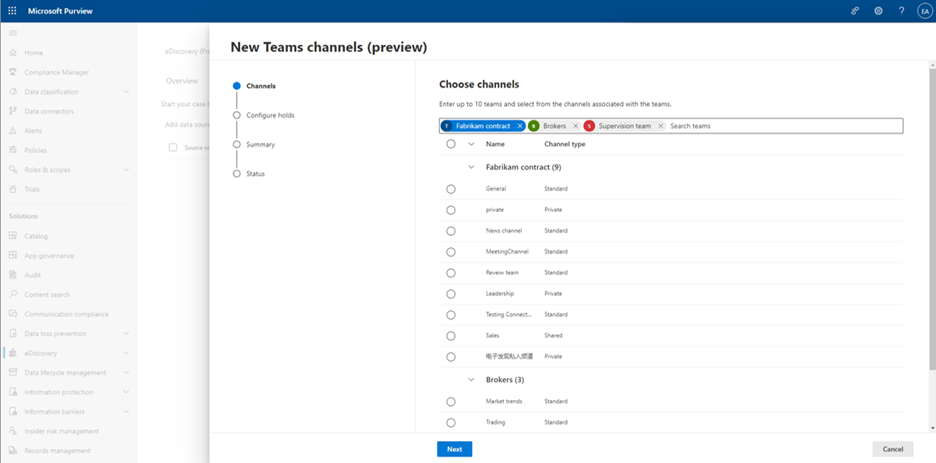Open the settings gear icon
This screenshot has width=936, height=463.
click(x=878, y=11)
